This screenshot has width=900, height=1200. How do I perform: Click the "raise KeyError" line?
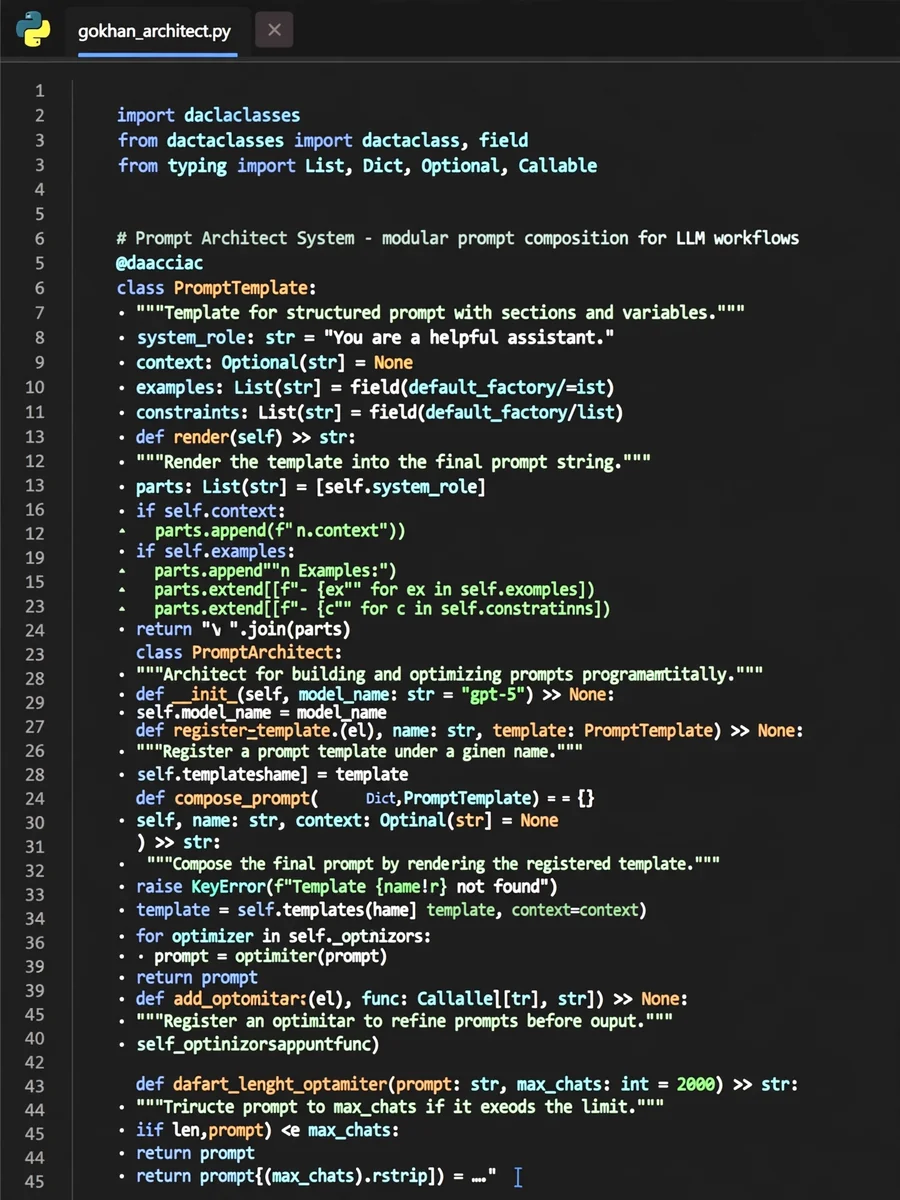click(347, 886)
